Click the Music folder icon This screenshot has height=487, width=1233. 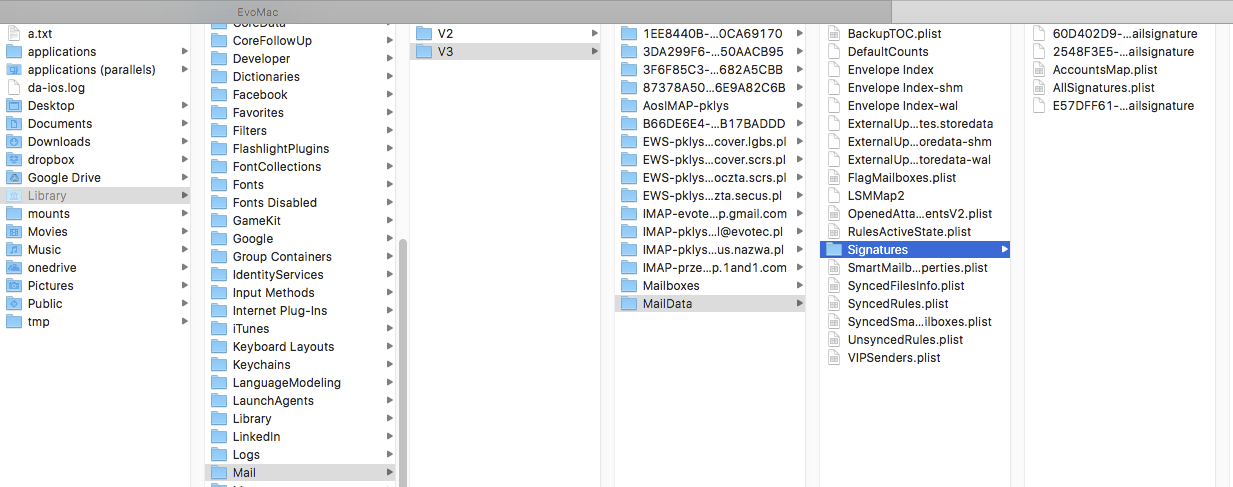14,250
